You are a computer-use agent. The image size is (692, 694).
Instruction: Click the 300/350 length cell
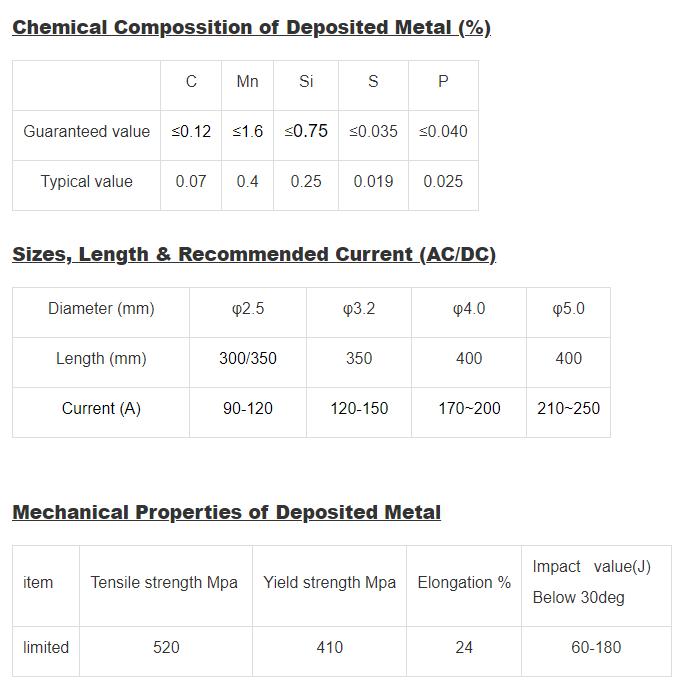(248, 358)
